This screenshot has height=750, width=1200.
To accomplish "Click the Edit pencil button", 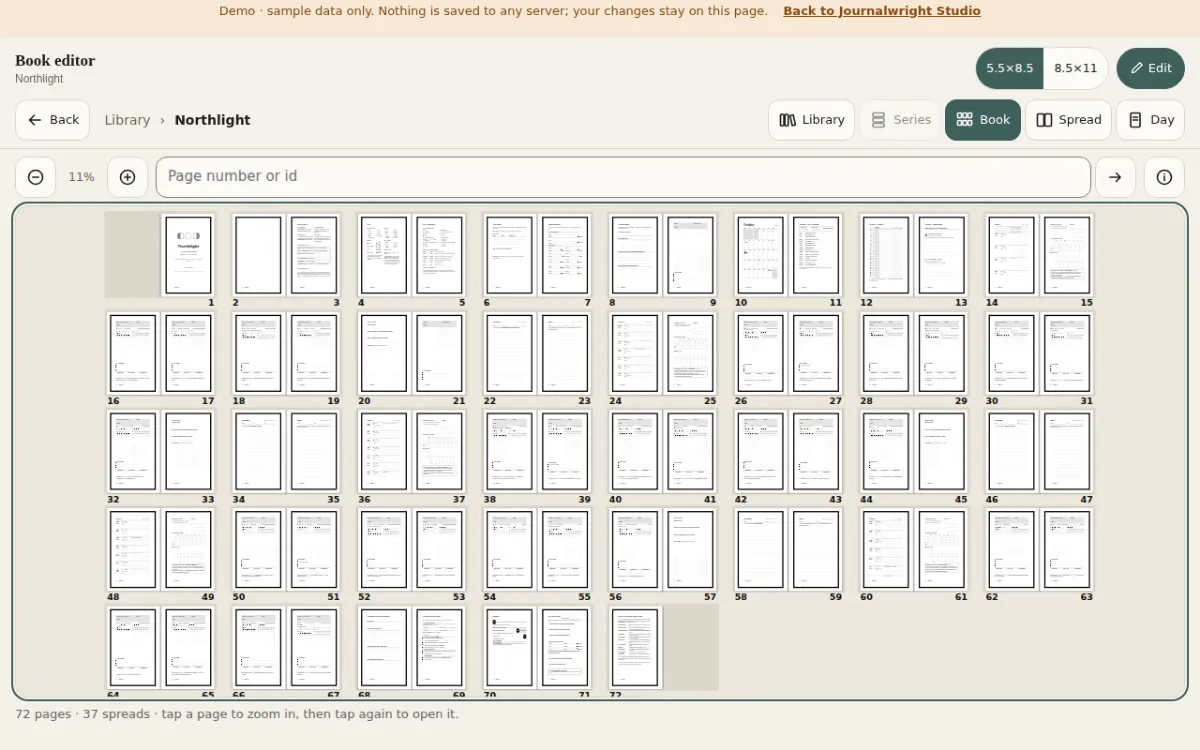I will coord(1150,68).
